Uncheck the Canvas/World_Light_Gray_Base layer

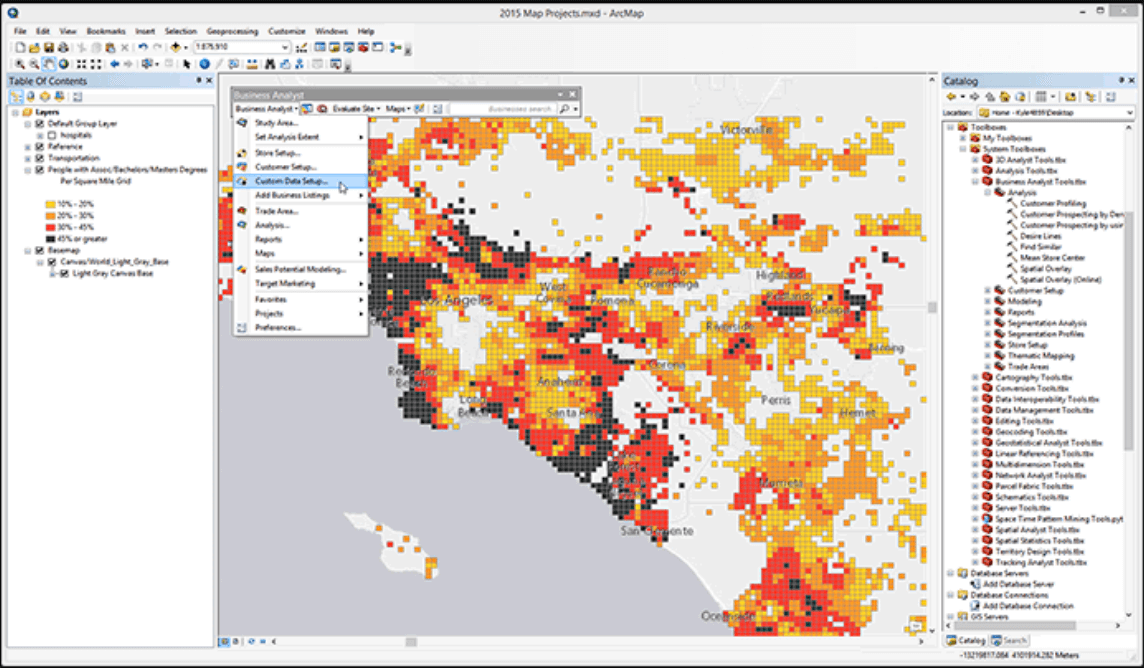[x=51, y=262]
